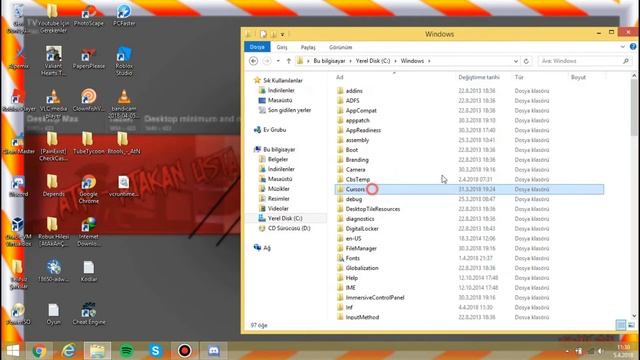
Task: Open İndirilenler under Sık Kullanılanlar
Action: point(281,90)
